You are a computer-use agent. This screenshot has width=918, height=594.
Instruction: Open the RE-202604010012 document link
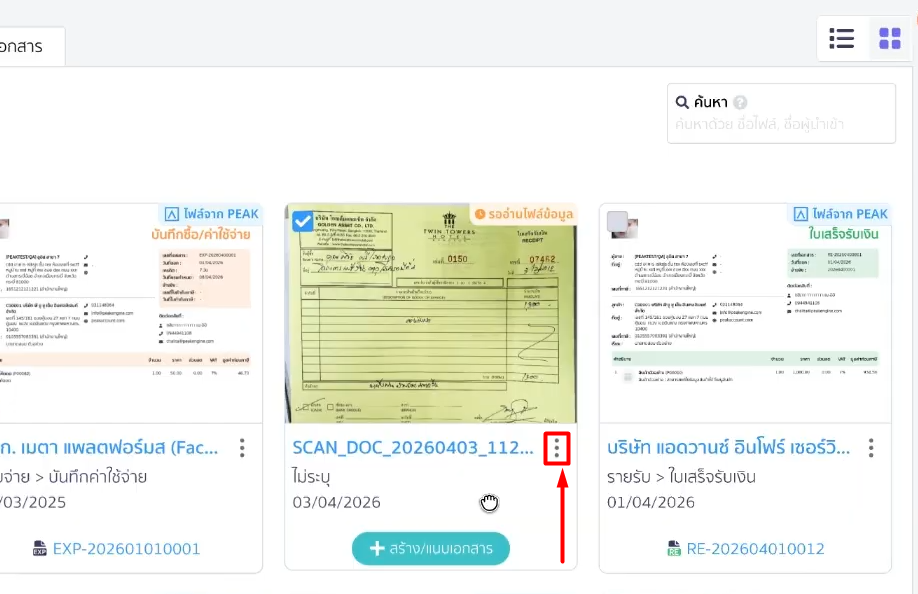(755, 548)
